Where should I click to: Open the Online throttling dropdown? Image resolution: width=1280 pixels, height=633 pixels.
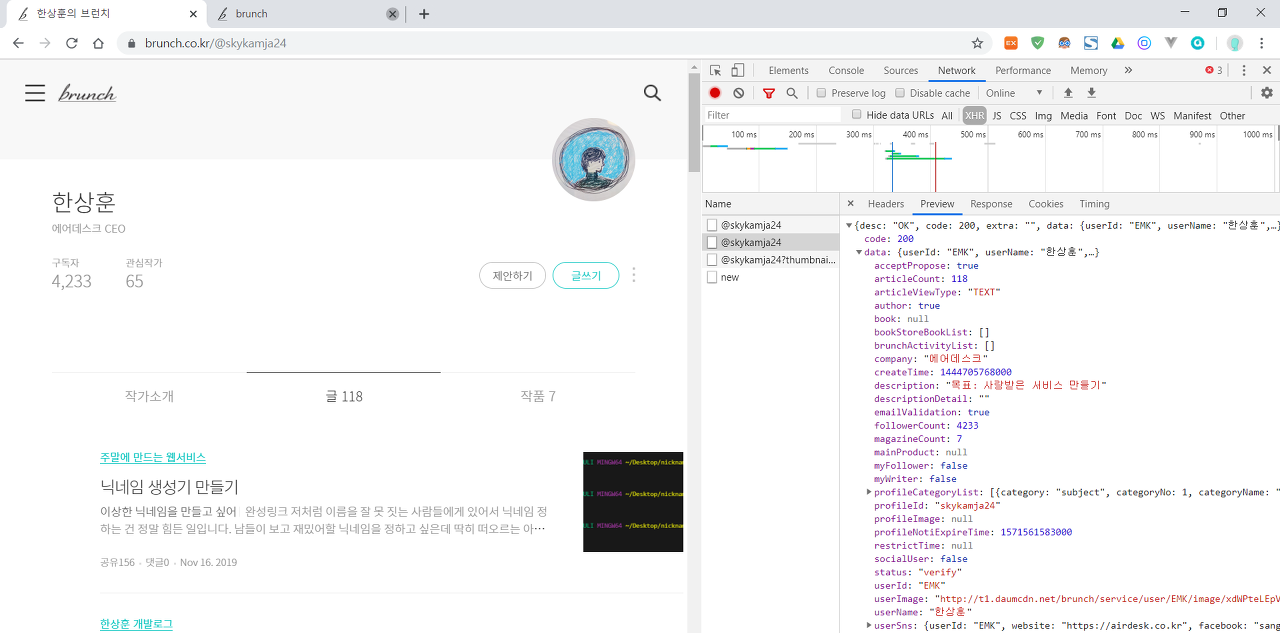coord(1015,93)
